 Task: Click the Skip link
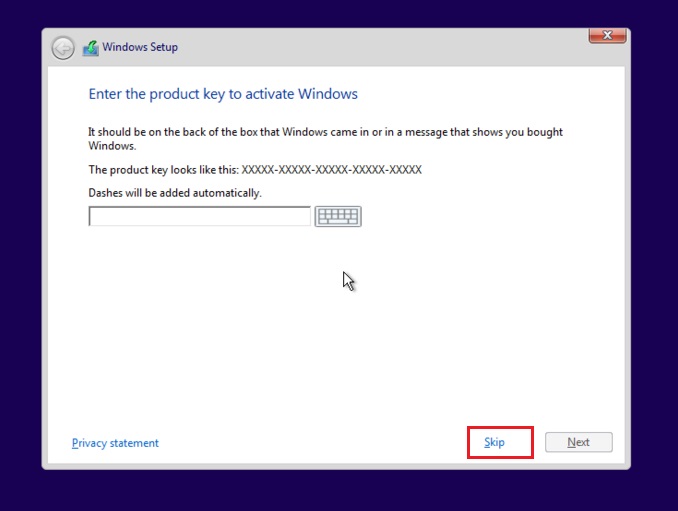click(x=494, y=442)
